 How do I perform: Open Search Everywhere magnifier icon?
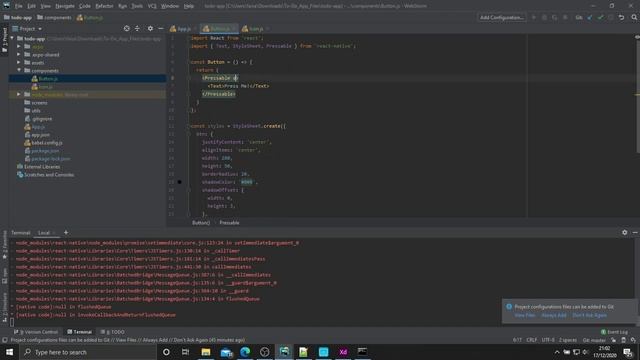(x=634, y=18)
